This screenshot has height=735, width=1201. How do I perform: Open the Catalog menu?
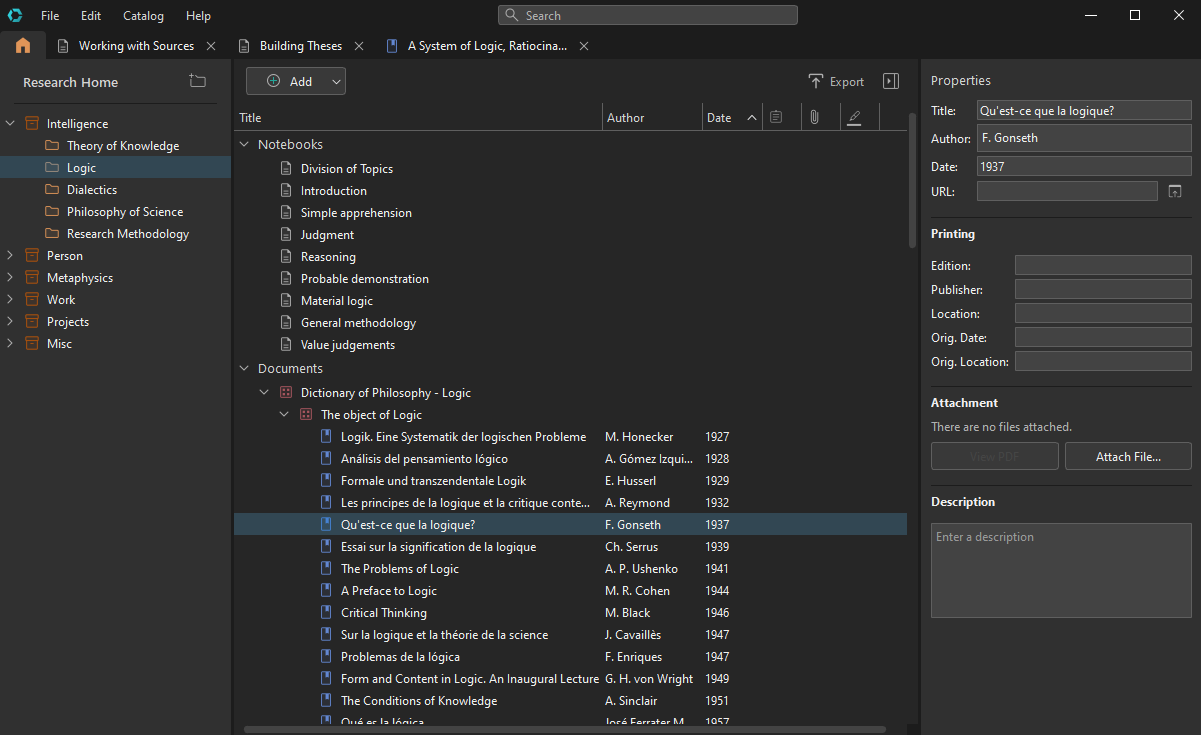coord(143,16)
